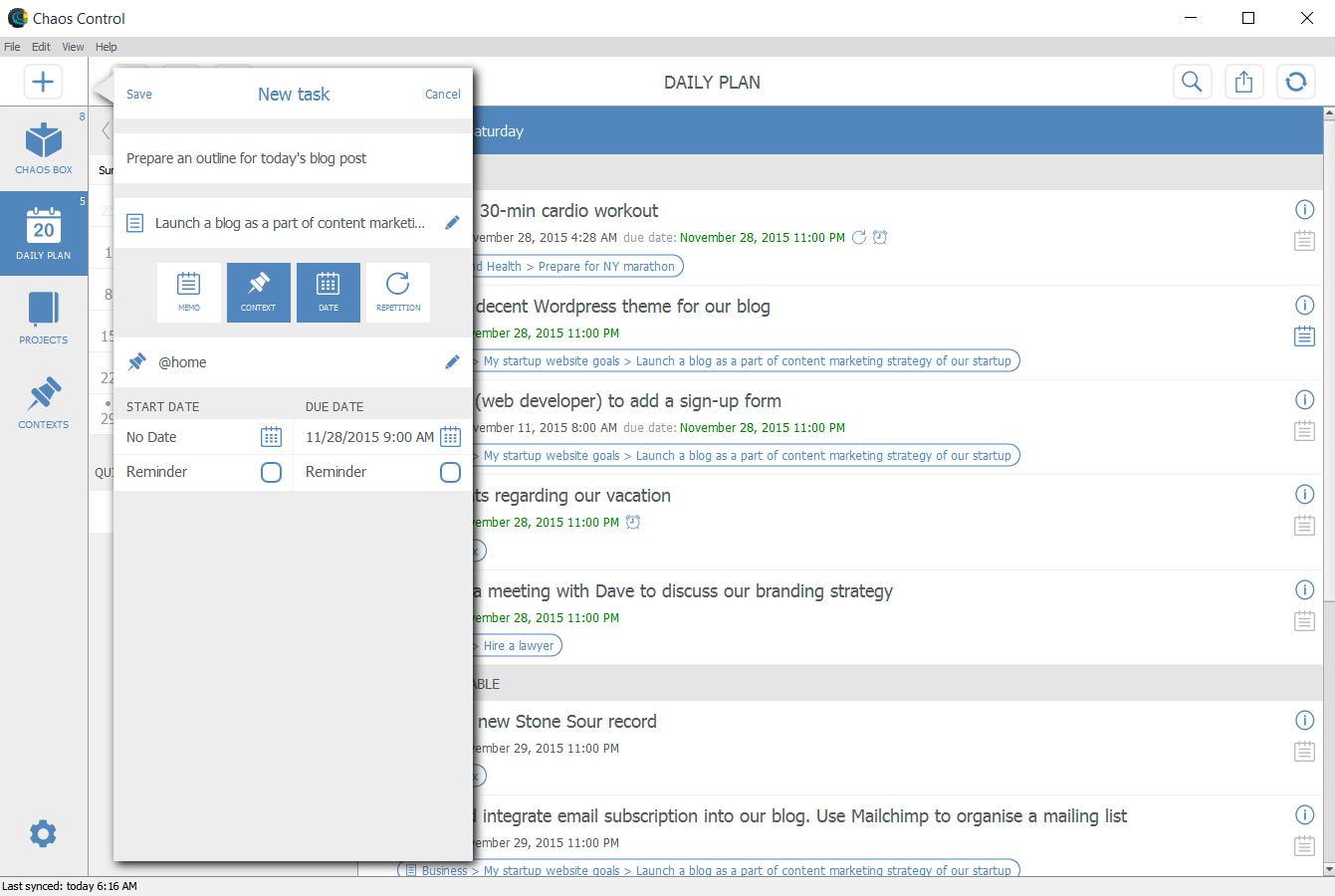Screen dimensions: 1335x896
Task: Toggle the Memo button in New task
Action: [x=189, y=292]
